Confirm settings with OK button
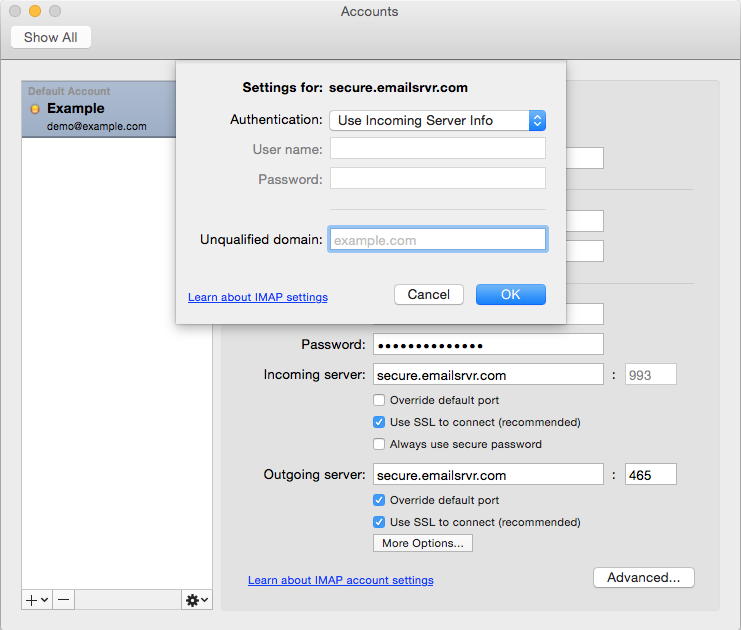The width and height of the screenshot is (741, 630). point(511,294)
